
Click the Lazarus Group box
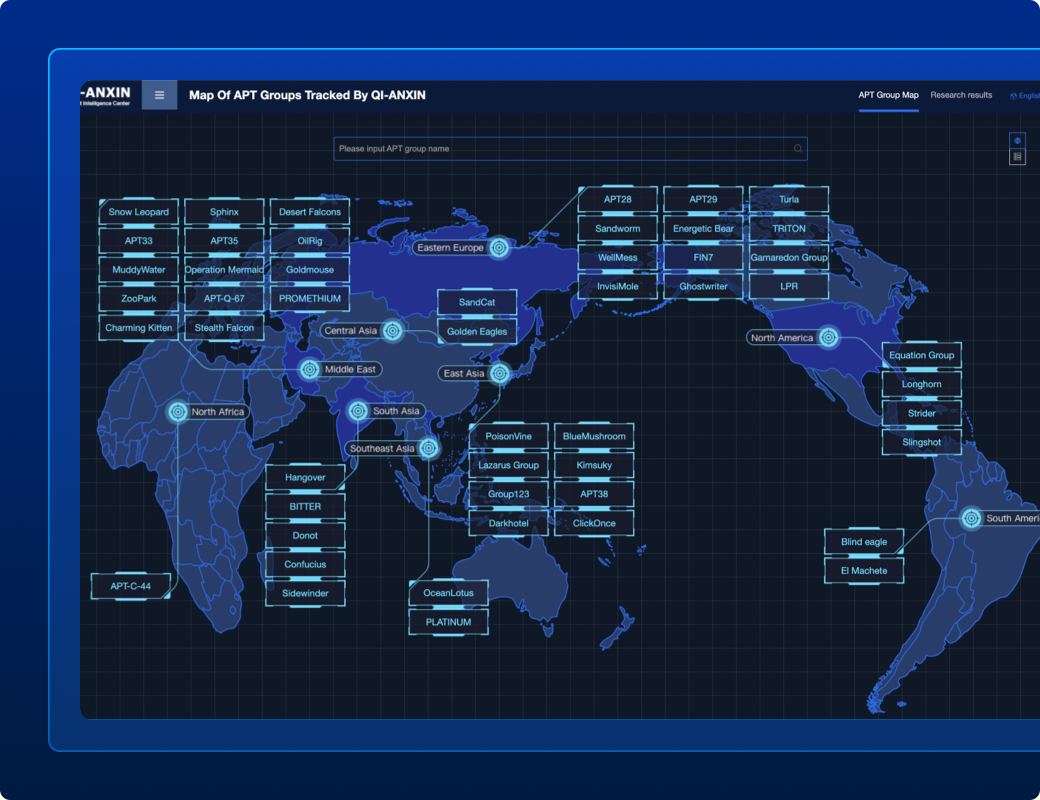coord(508,466)
